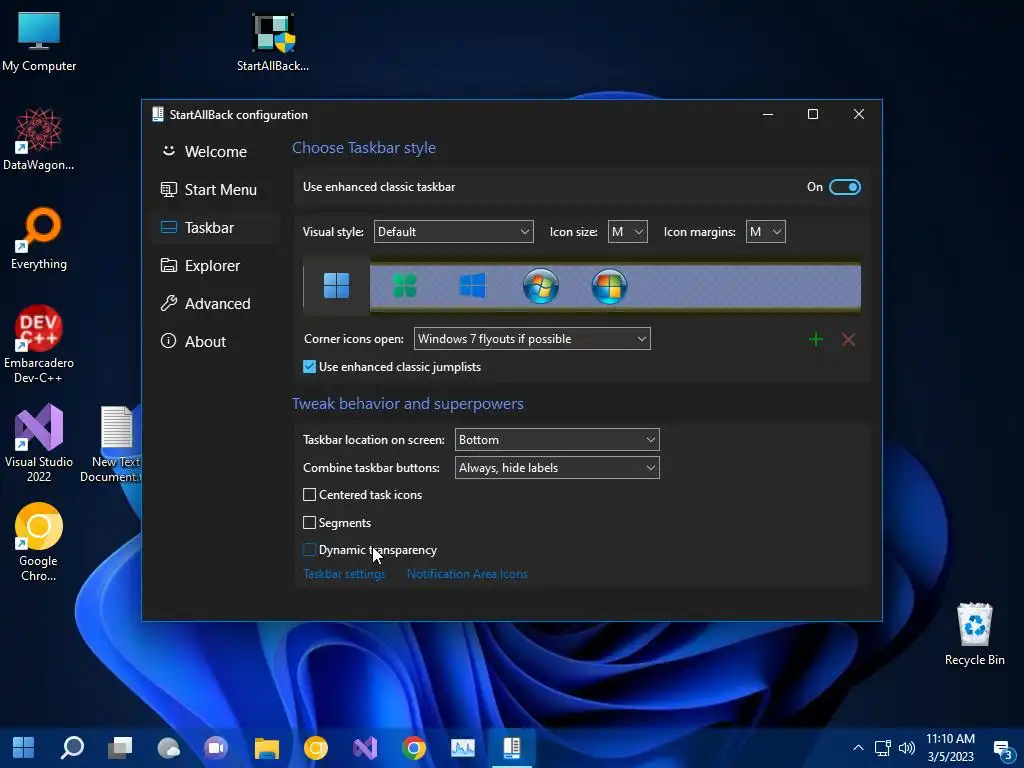Expand the Icon size dropdown
Image resolution: width=1024 pixels, height=768 pixels.
[x=628, y=232]
